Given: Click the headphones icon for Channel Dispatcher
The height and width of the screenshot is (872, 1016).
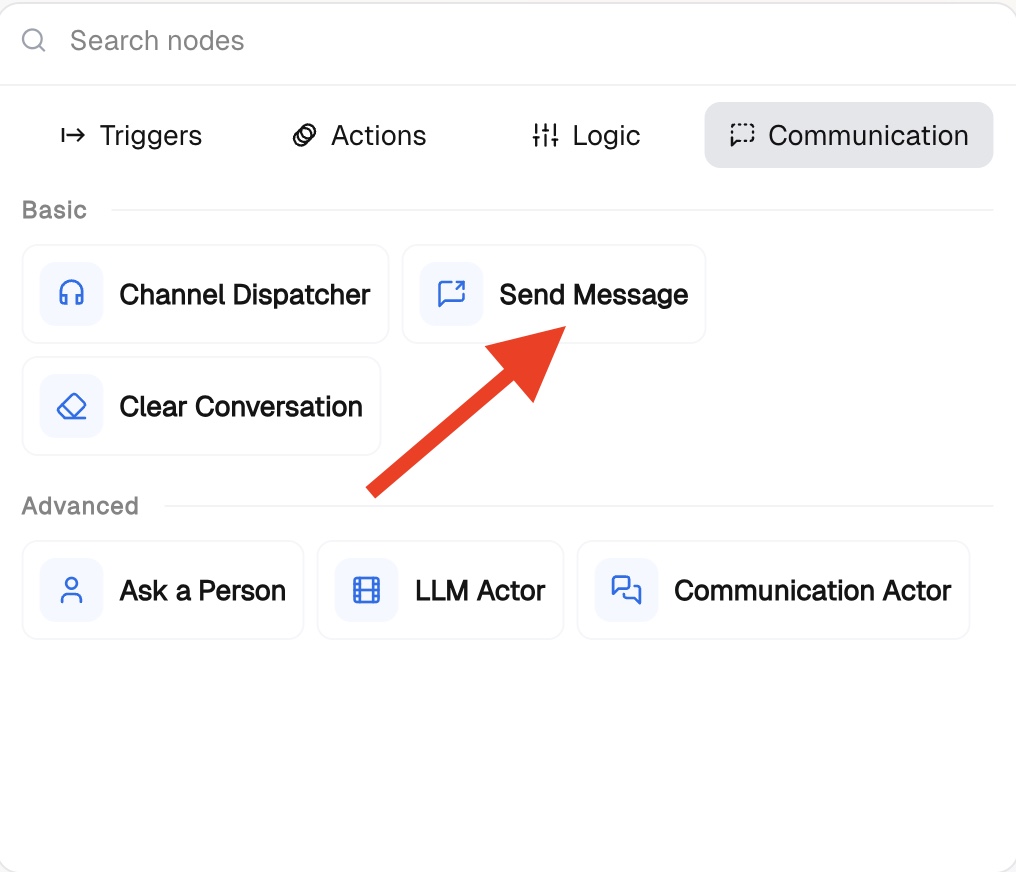Looking at the screenshot, I should [71, 294].
